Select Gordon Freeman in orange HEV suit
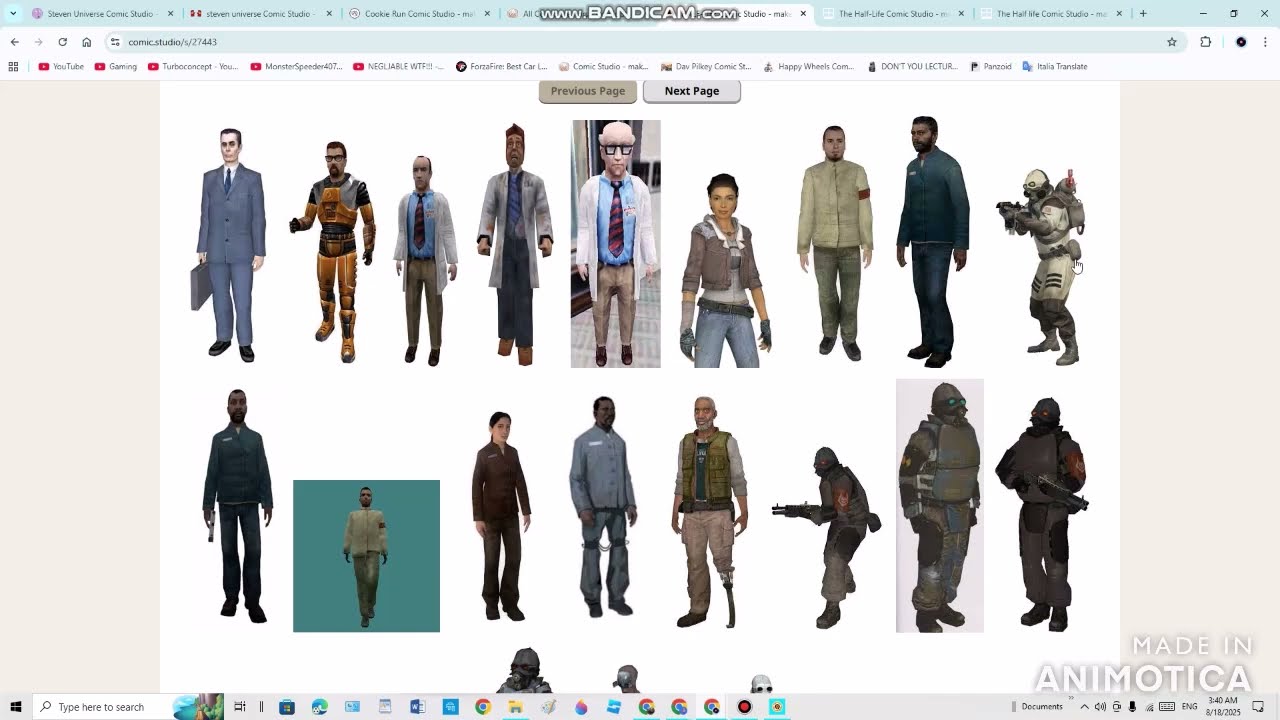The height and width of the screenshot is (720, 1280). click(x=334, y=252)
